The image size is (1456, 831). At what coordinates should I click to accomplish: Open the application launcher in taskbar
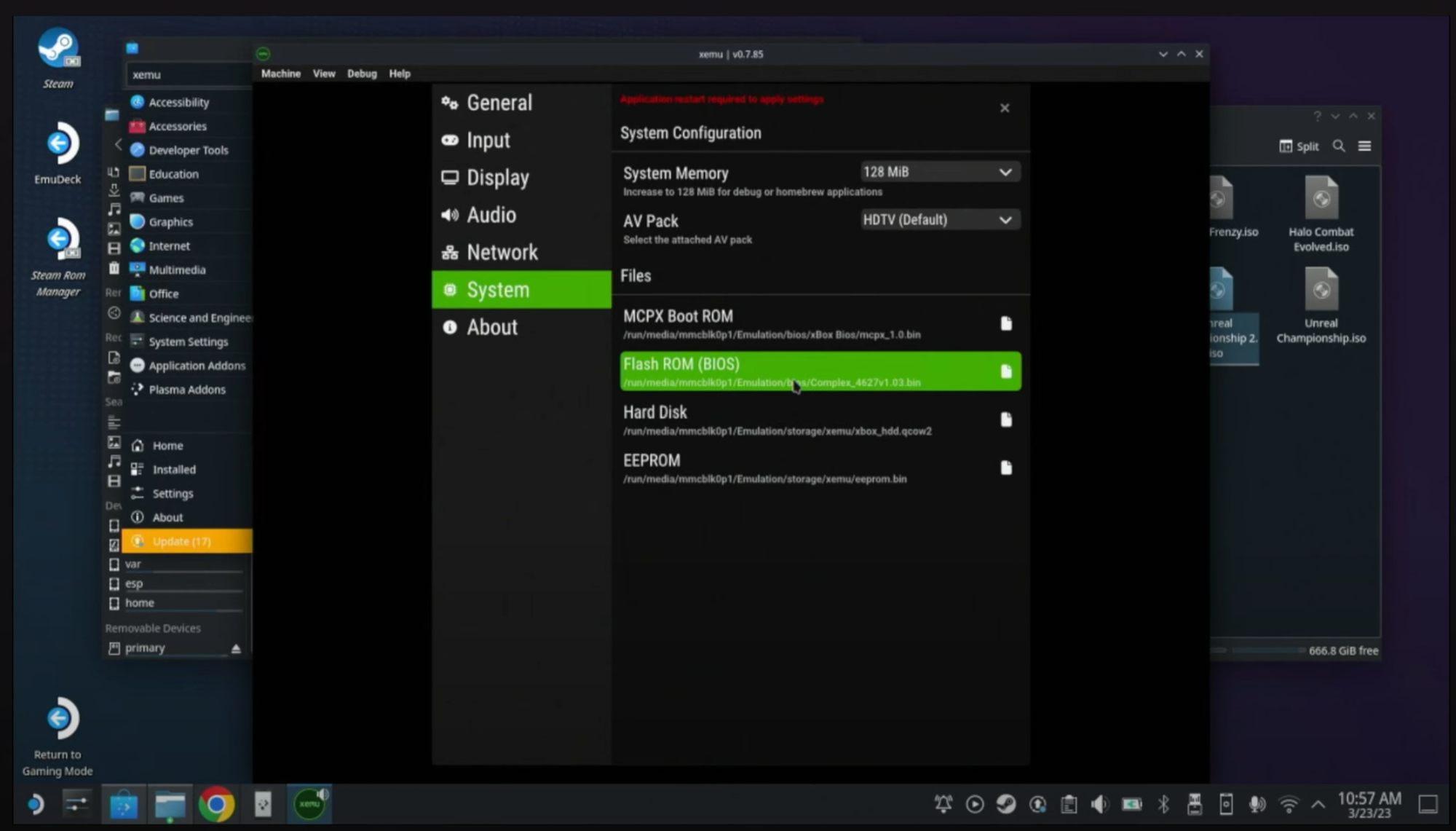pyautogui.click(x=35, y=805)
